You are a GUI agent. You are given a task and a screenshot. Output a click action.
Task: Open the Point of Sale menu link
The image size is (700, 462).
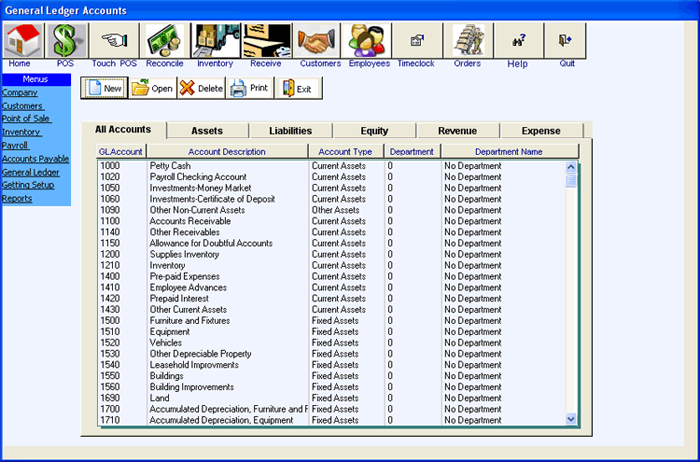point(26,118)
